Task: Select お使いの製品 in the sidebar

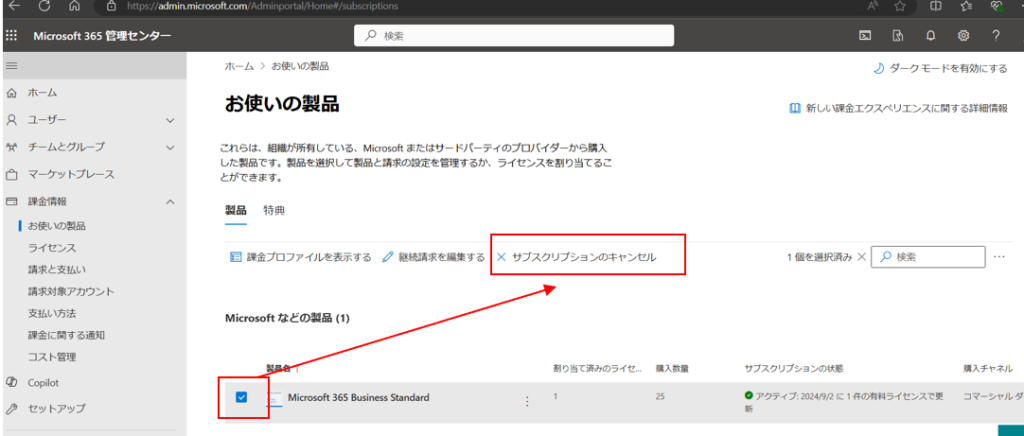Action: coord(57,226)
